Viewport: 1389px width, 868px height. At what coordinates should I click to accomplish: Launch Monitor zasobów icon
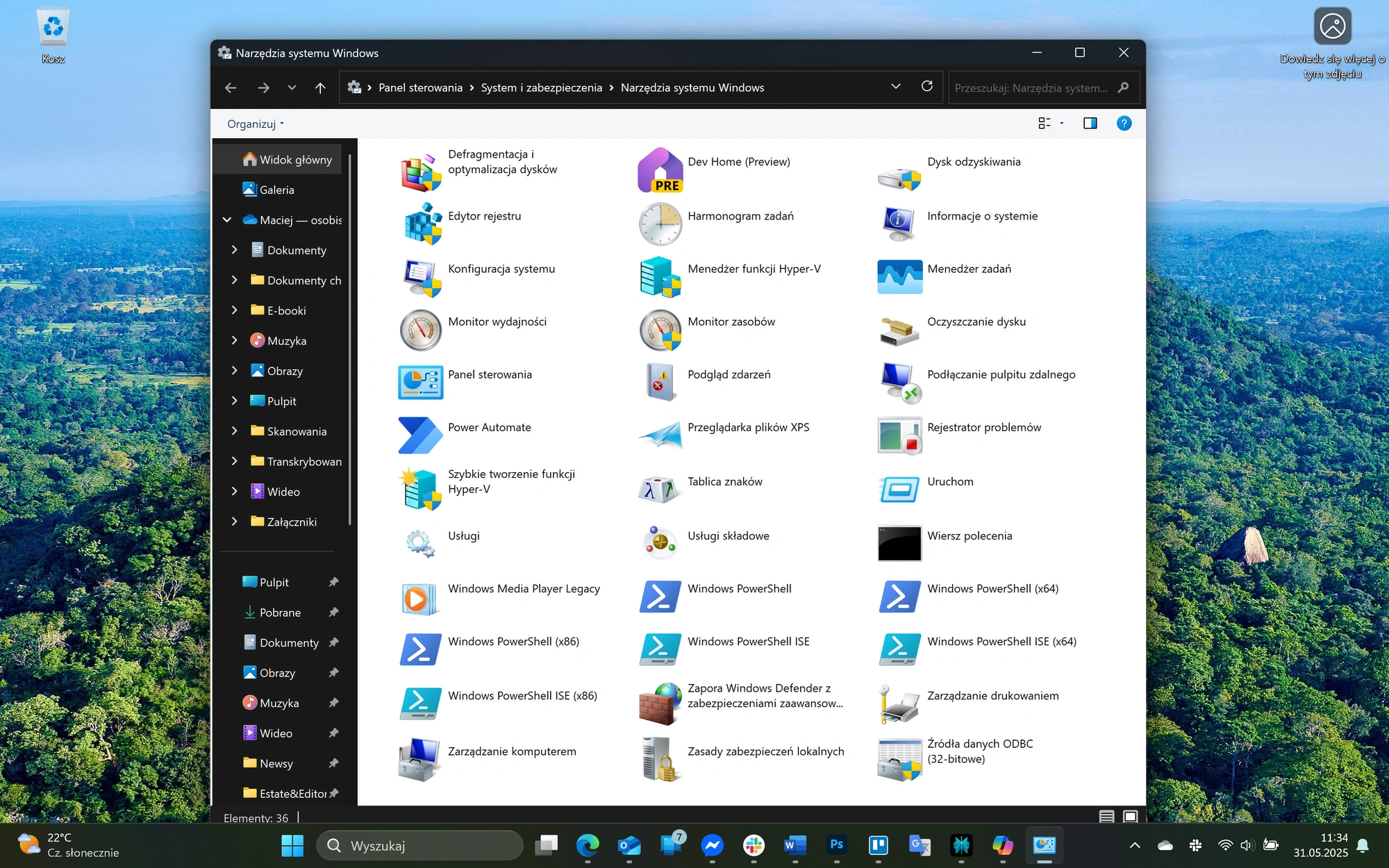click(x=660, y=329)
